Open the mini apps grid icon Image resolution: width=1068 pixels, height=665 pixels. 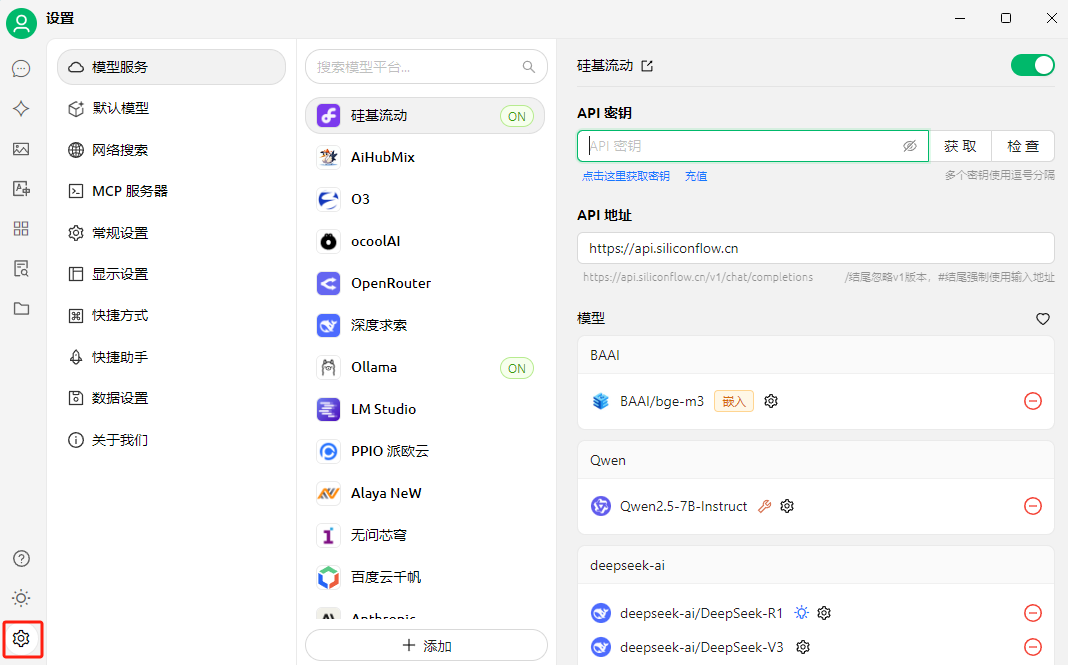point(21,229)
